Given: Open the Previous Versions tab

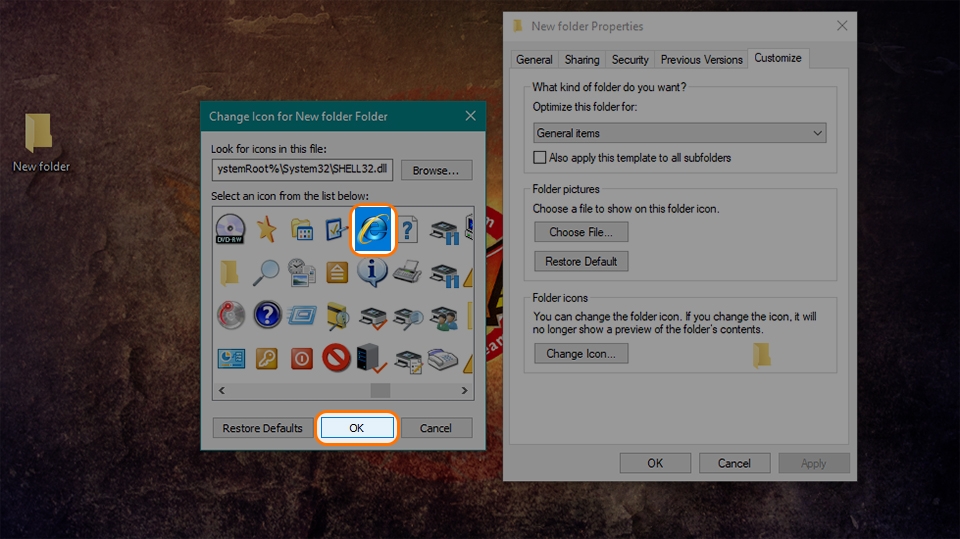Looking at the screenshot, I should [x=701, y=59].
